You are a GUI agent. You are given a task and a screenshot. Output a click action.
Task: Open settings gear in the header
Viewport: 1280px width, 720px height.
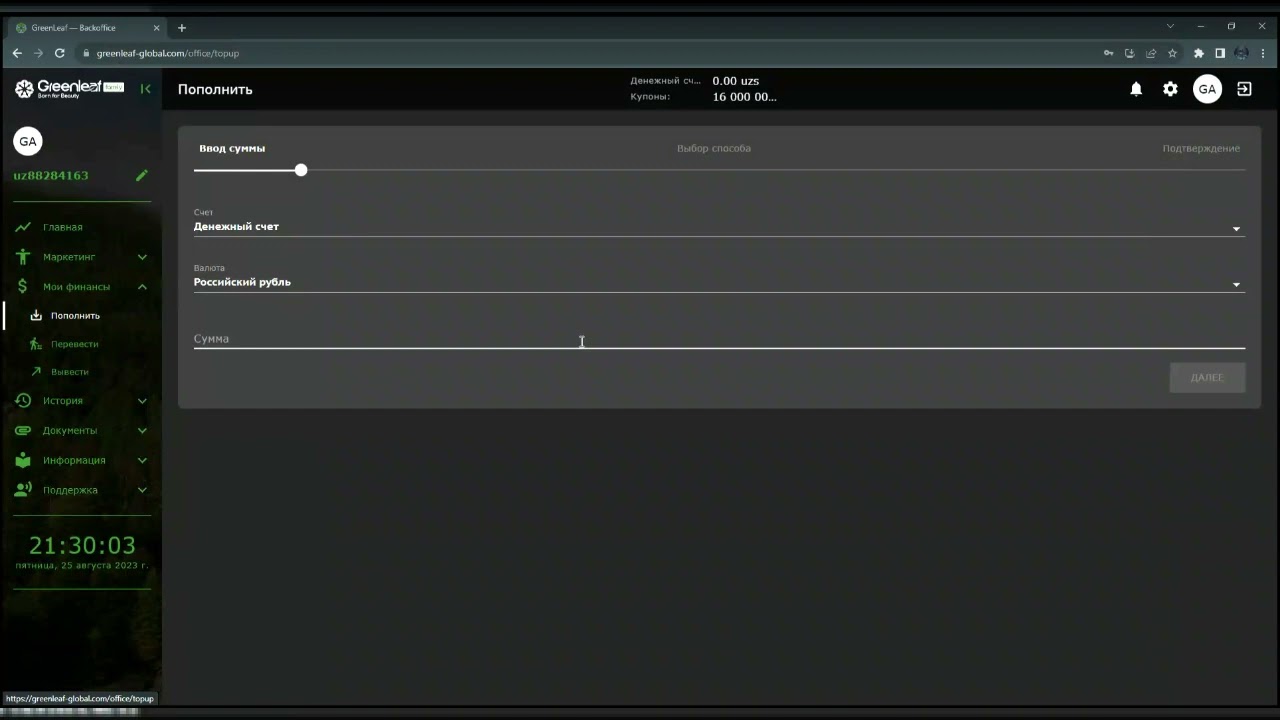click(1170, 89)
